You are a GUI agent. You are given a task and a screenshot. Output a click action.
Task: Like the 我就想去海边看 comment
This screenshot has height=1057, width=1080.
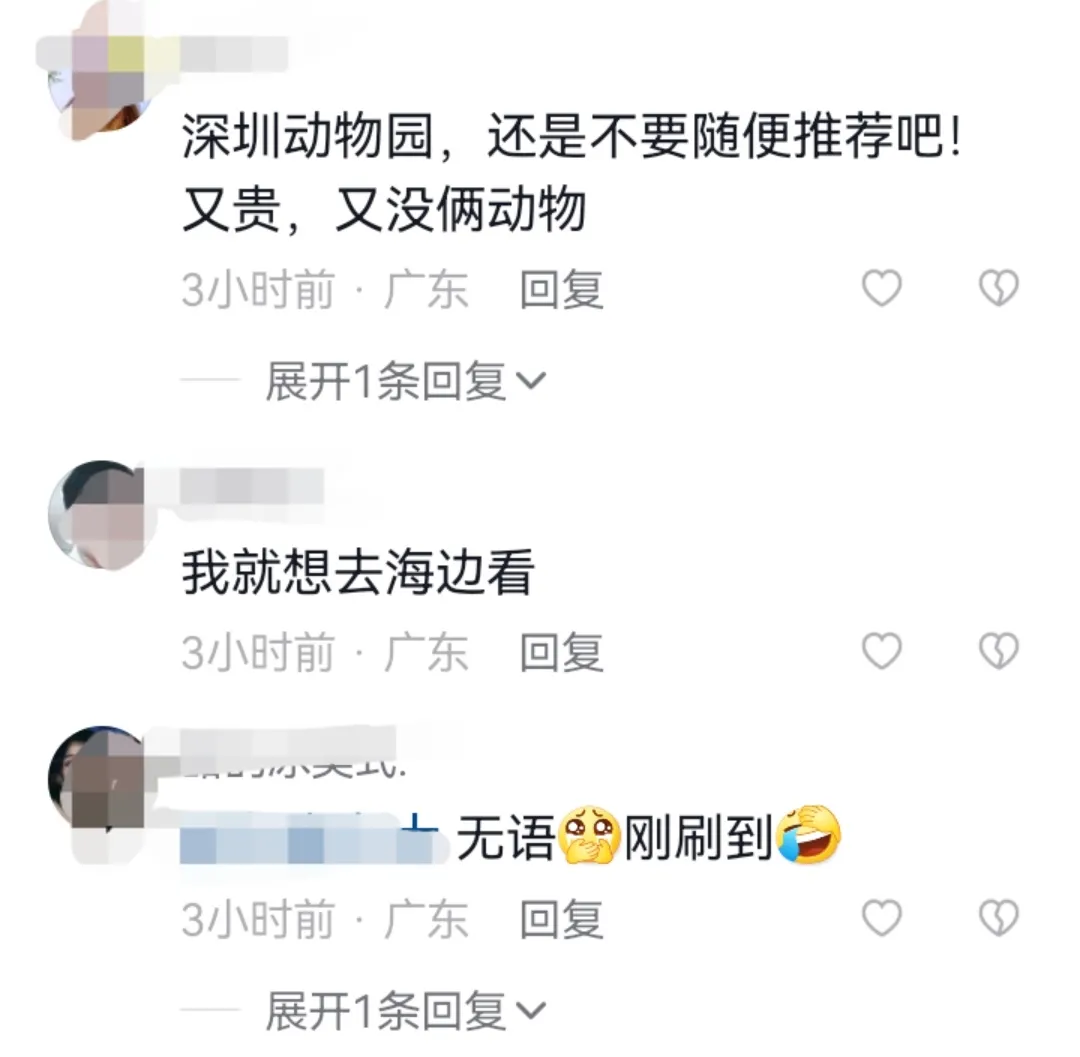click(882, 650)
